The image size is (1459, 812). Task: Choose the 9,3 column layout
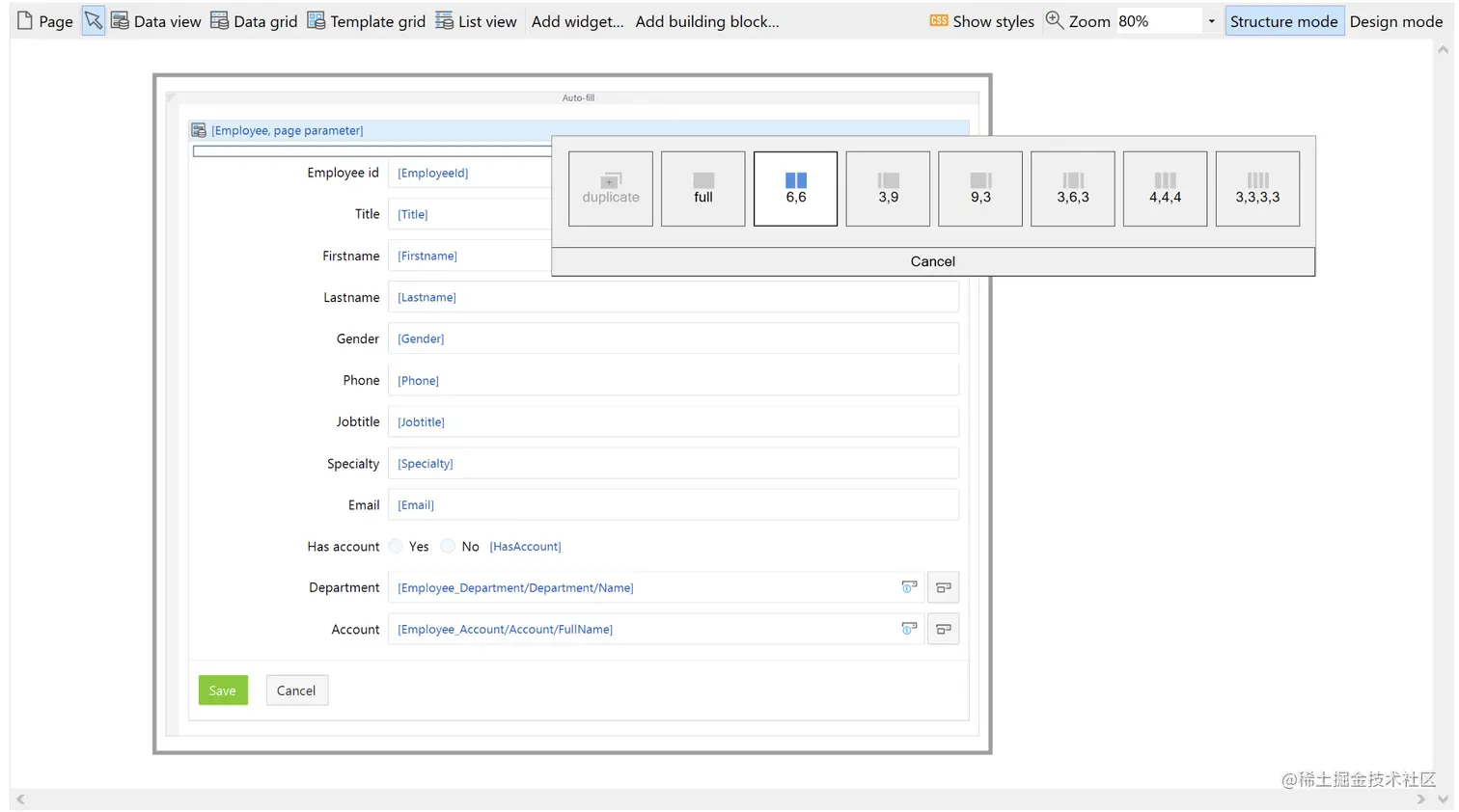click(x=980, y=189)
